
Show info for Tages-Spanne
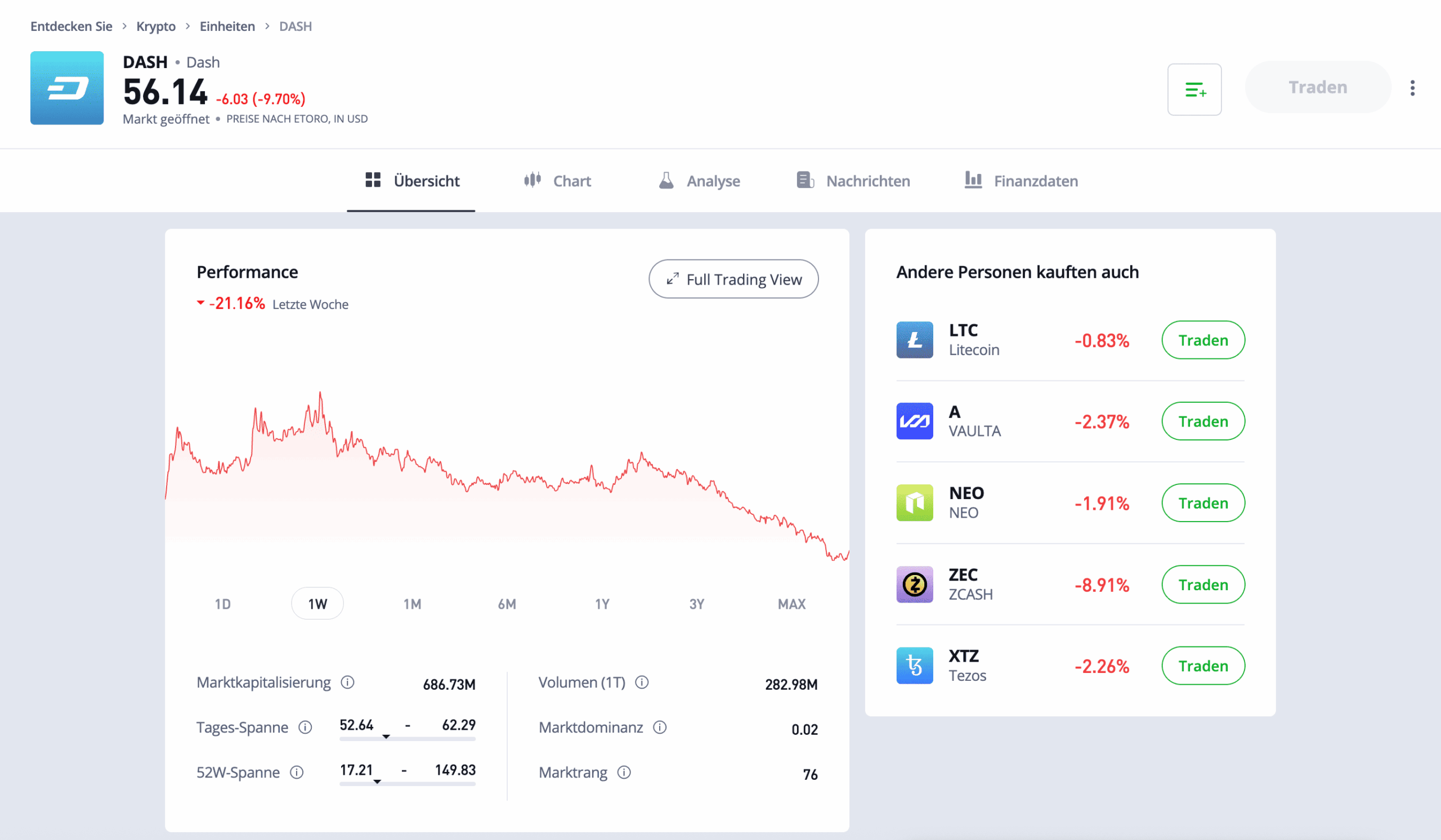(x=305, y=727)
